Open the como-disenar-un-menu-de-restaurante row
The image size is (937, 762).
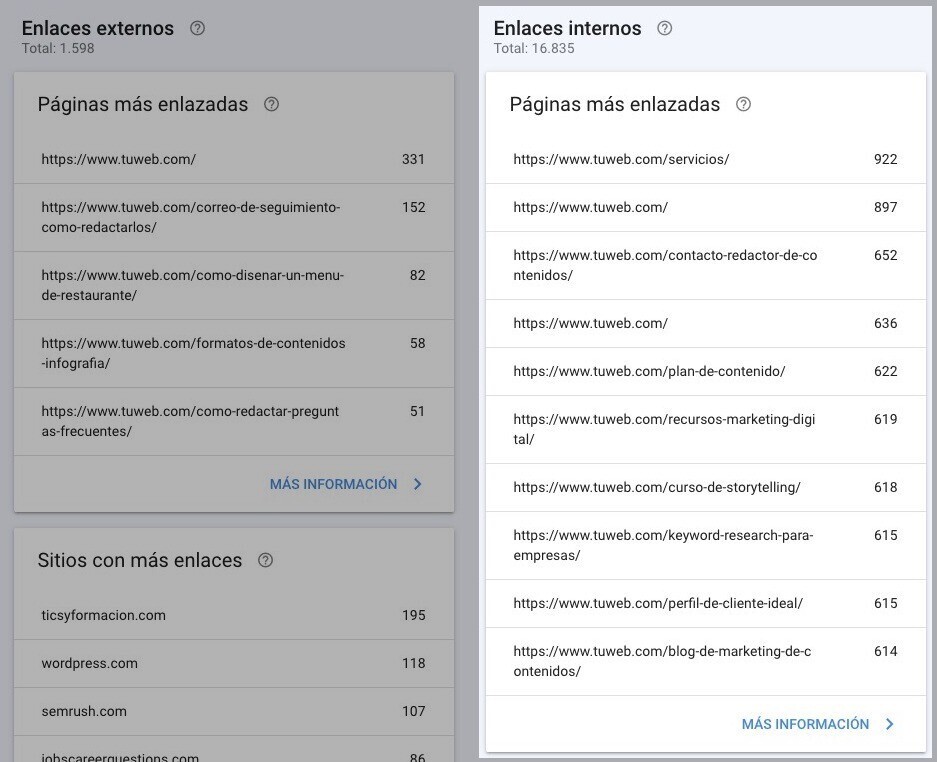pos(234,286)
